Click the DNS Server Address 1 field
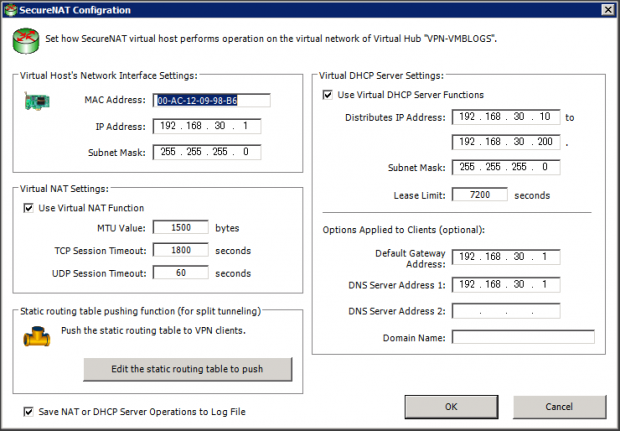This screenshot has width=620, height=431. [506, 285]
